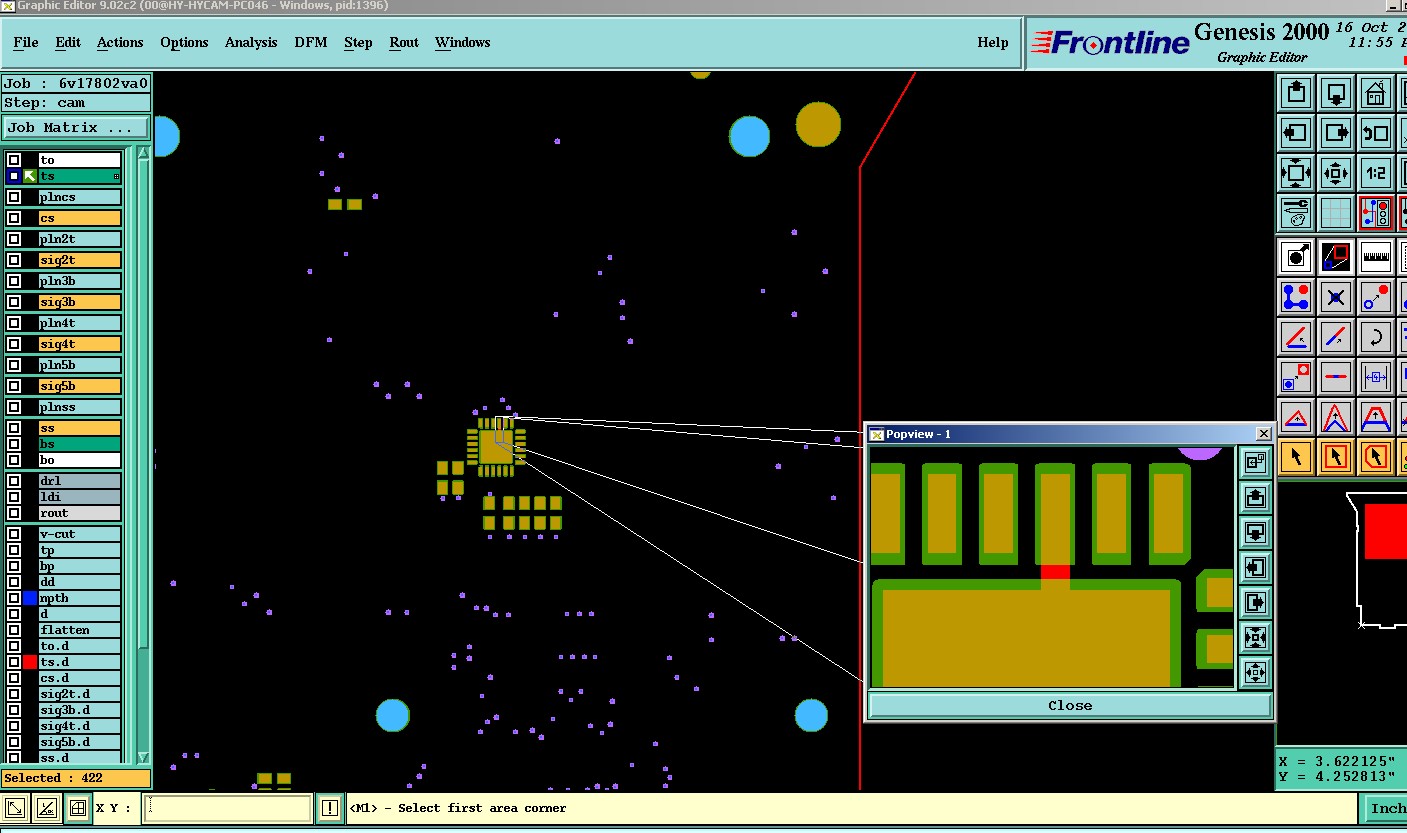Open the Help menu
1407x833 pixels.
point(993,42)
